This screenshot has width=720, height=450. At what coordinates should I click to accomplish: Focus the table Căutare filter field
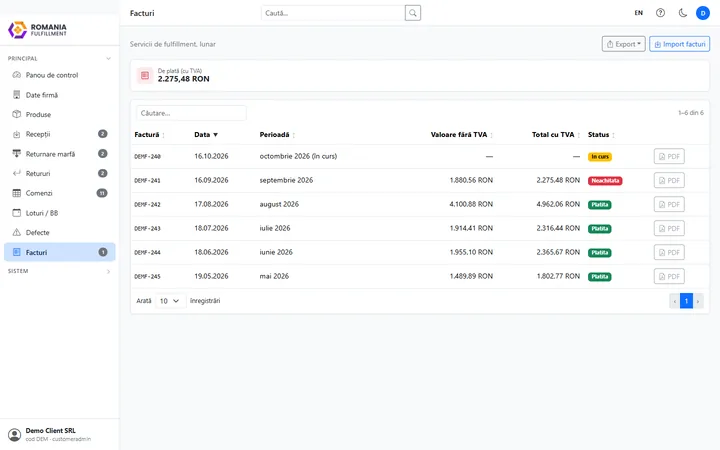pos(191,113)
